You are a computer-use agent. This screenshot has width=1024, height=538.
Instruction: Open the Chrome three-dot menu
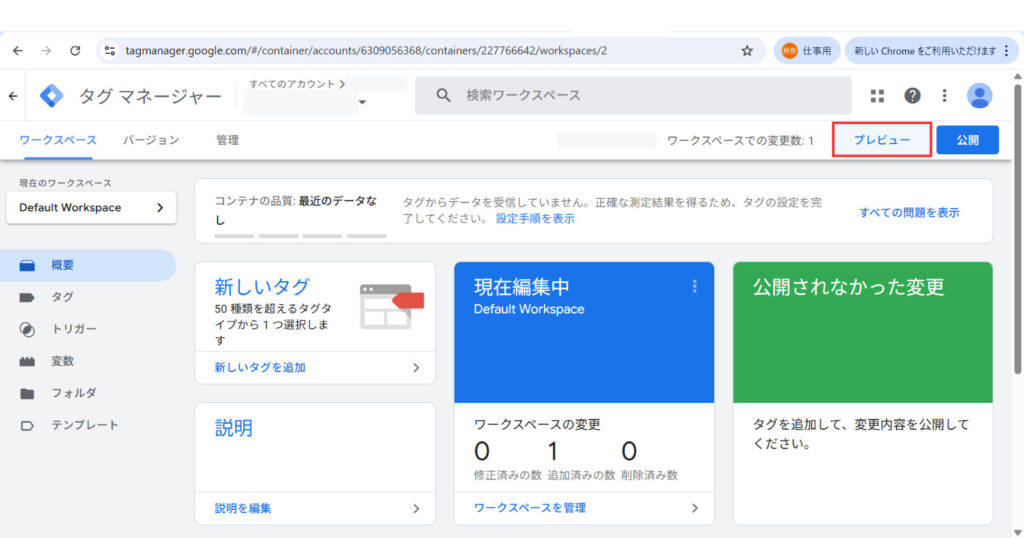click(1006, 50)
